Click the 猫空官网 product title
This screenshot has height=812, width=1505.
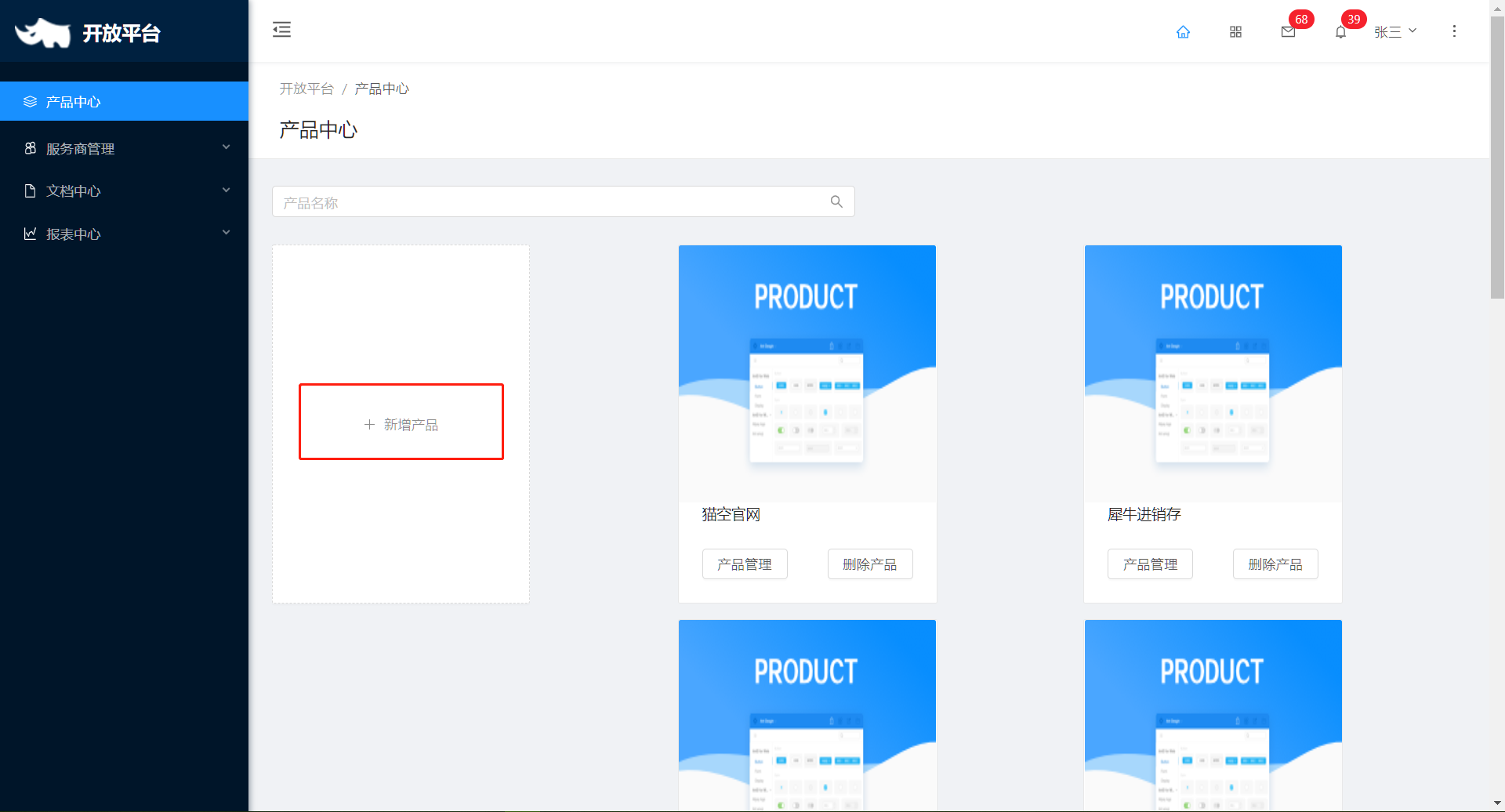point(731,514)
